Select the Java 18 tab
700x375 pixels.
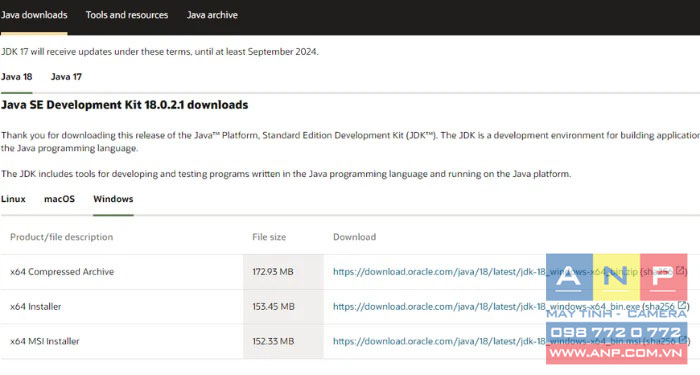pyautogui.click(x=17, y=77)
